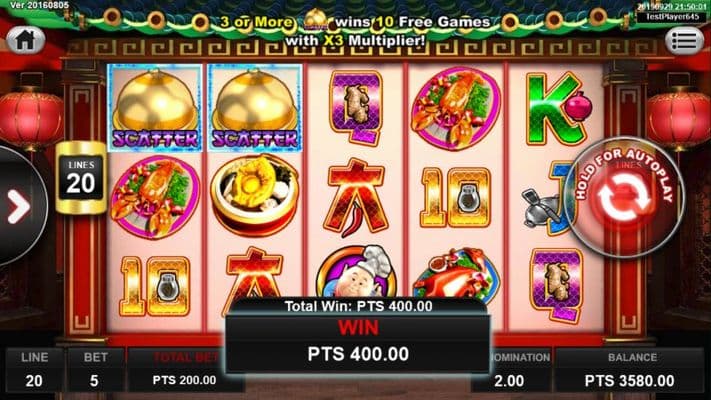Select the LINE 20 field
Viewport: 711px width, 400px height.
click(34, 370)
